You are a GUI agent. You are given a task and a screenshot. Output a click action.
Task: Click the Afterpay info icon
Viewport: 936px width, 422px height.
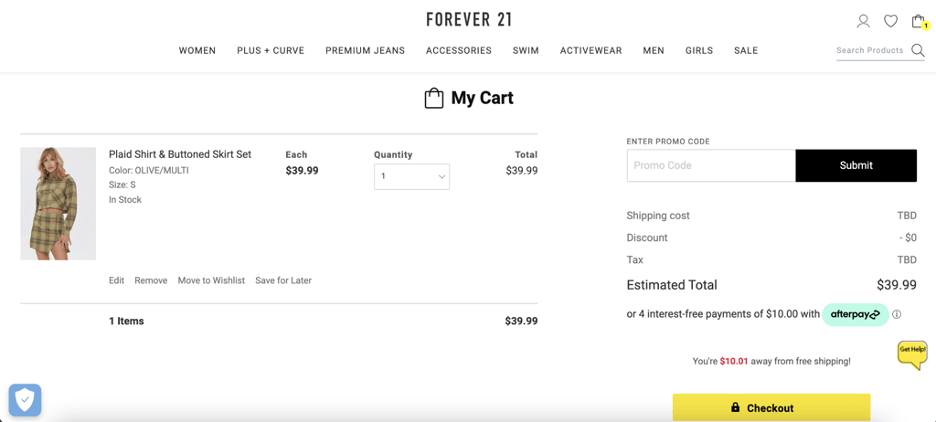coord(897,315)
